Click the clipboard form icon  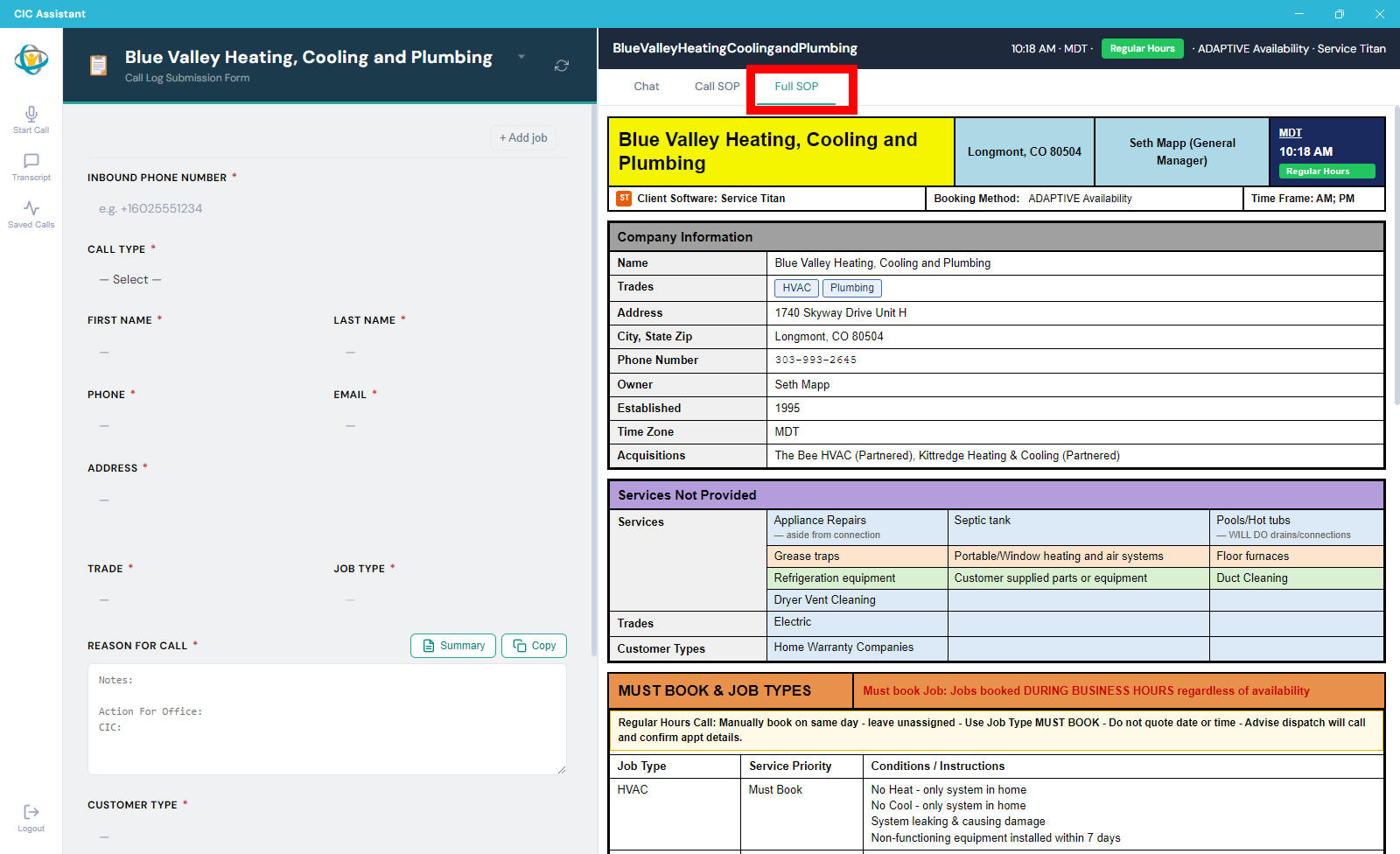(x=99, y=66)
